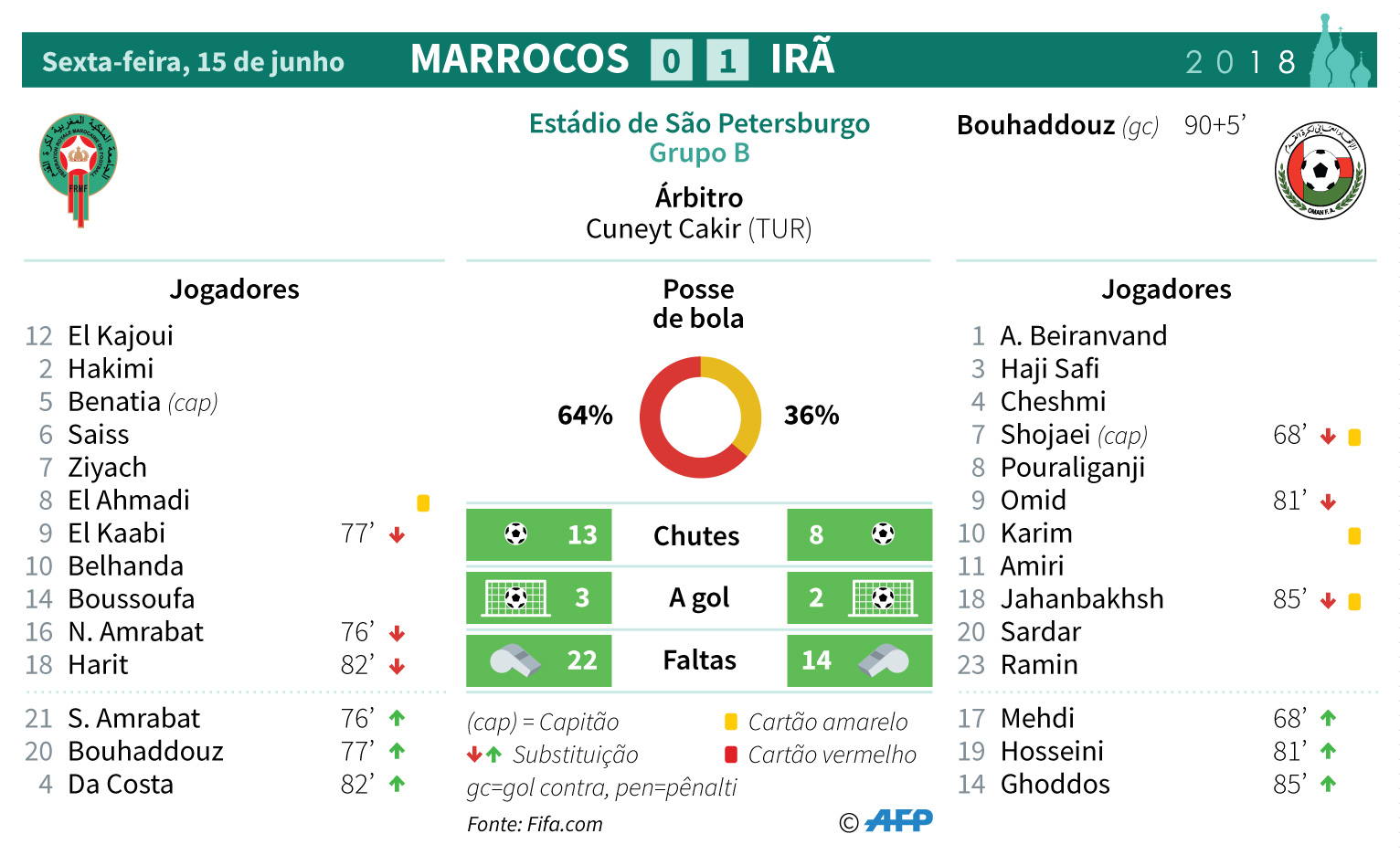1400x855 pixels.
Task: Click the green arrow next to Ghoddos
Action: coord(1328,784)
